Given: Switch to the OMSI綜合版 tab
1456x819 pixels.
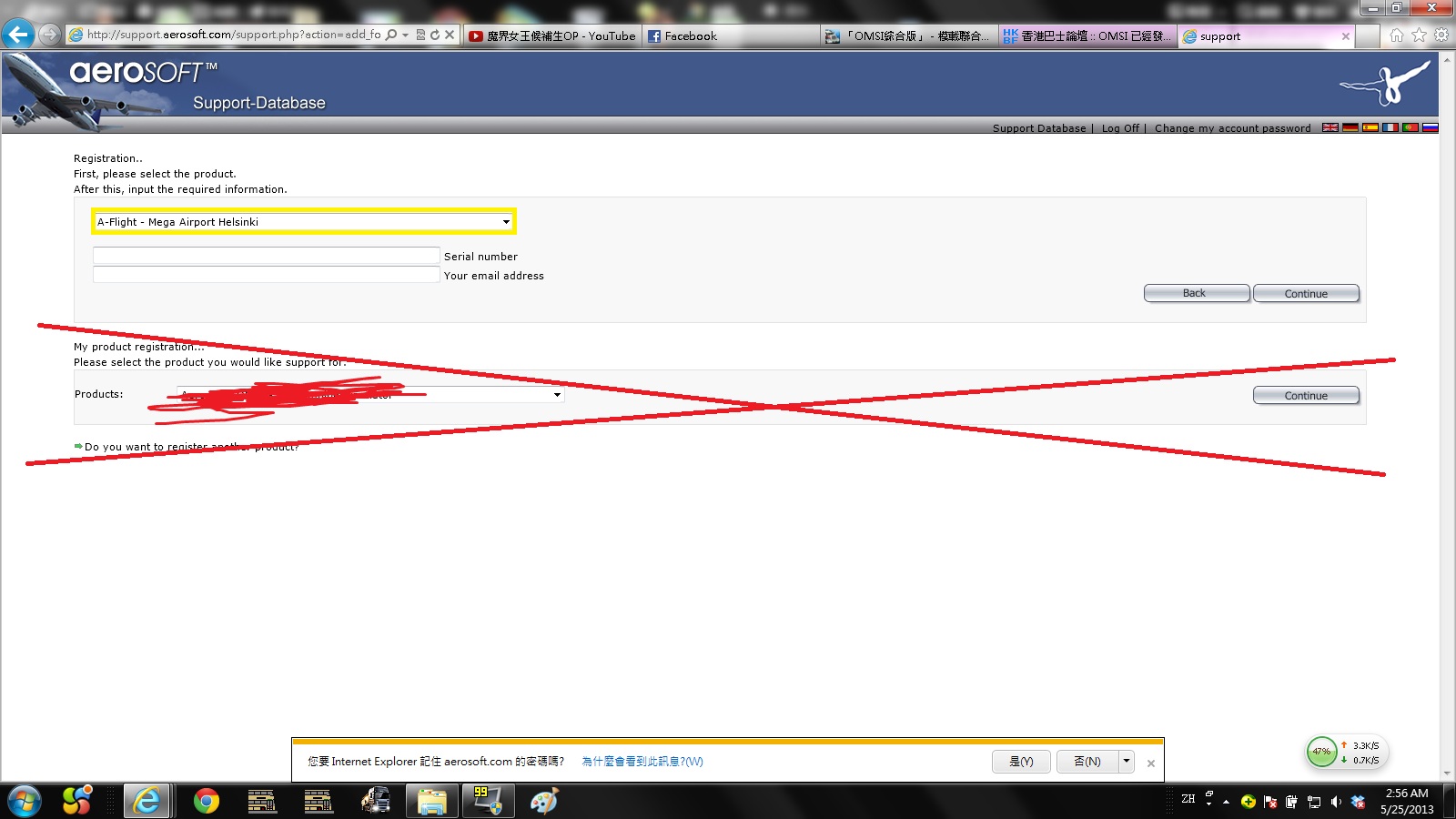Looking at the screenshot, I should 908,35.
